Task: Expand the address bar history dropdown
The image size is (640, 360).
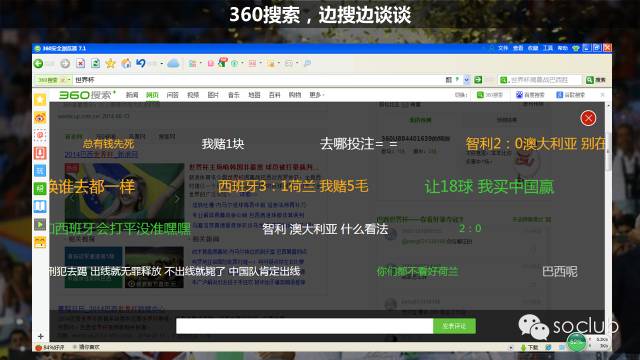Action: coord(467,80)
